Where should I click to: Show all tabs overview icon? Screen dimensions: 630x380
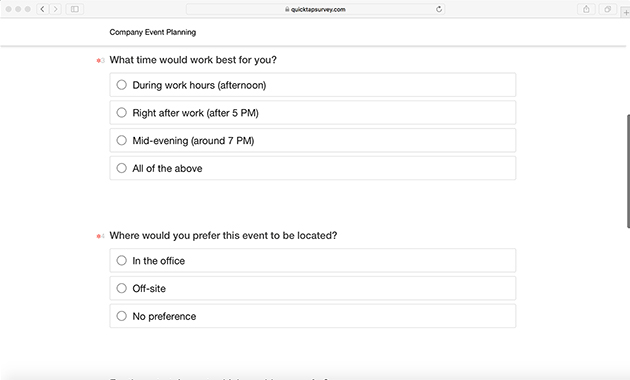[608, 9]
